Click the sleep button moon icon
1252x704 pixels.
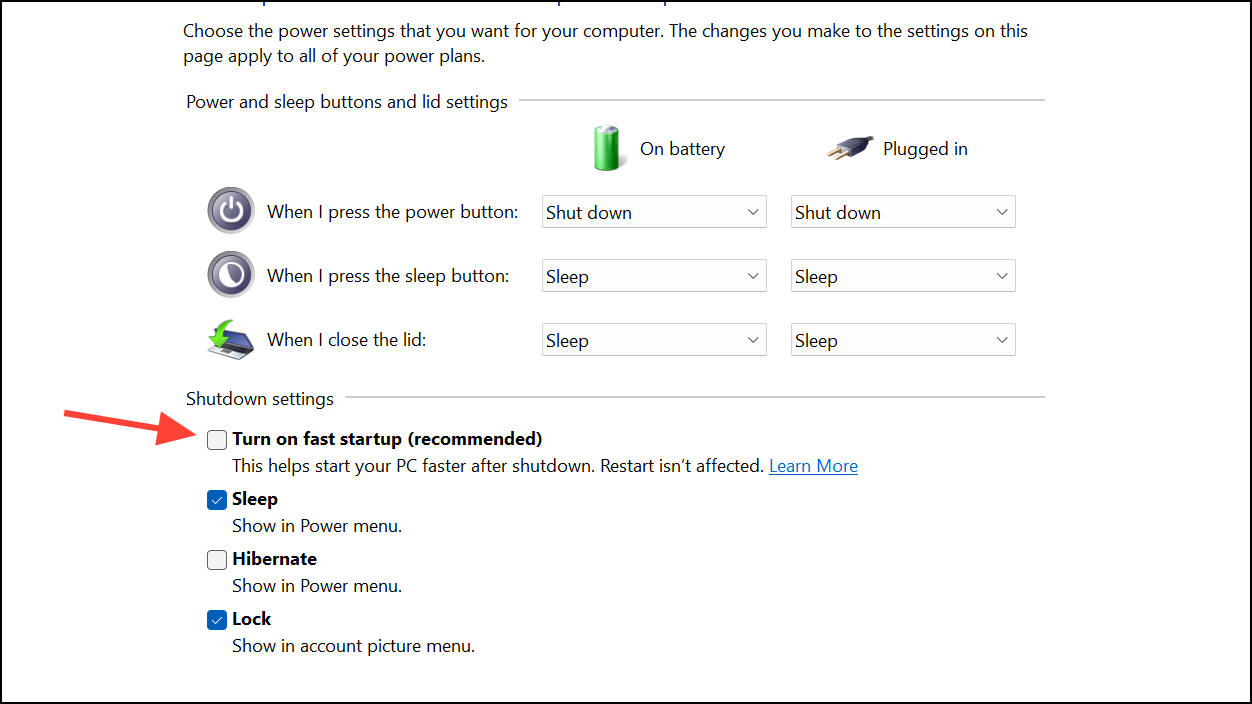pyautogui.click(x=231, y=274)
